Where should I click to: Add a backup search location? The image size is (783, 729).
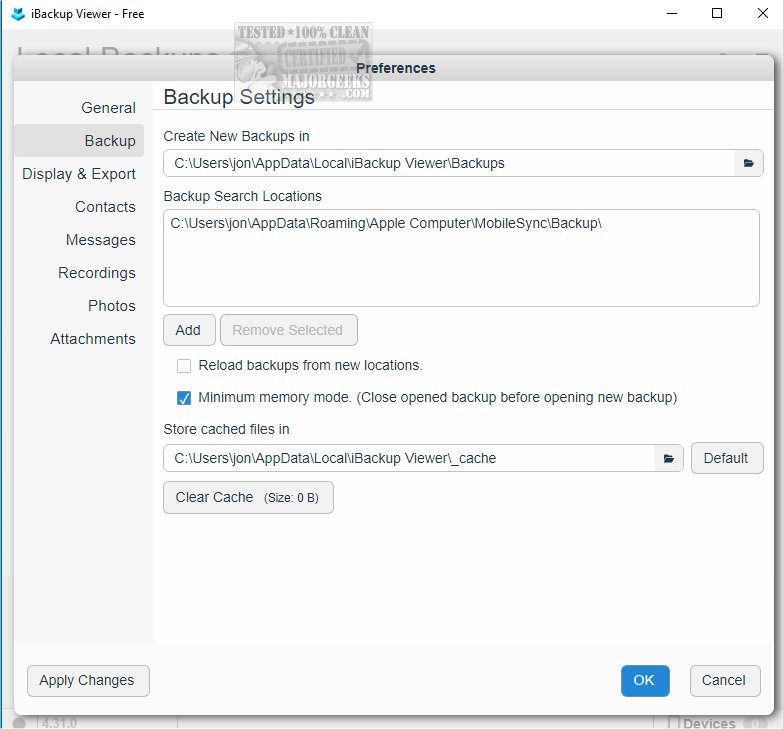pyautogui.click(x=189, y=330)
